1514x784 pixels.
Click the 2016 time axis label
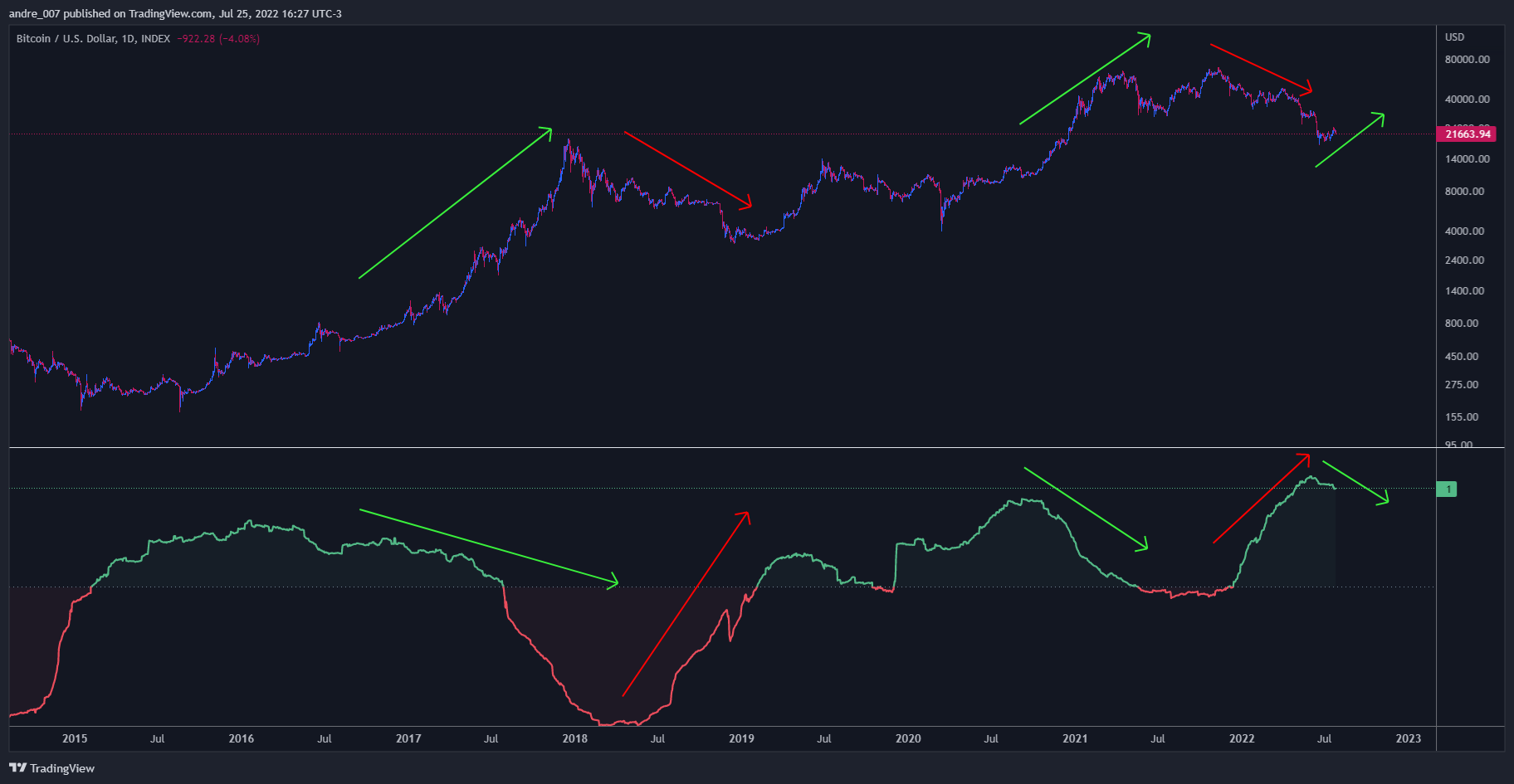tap(242, 738)
